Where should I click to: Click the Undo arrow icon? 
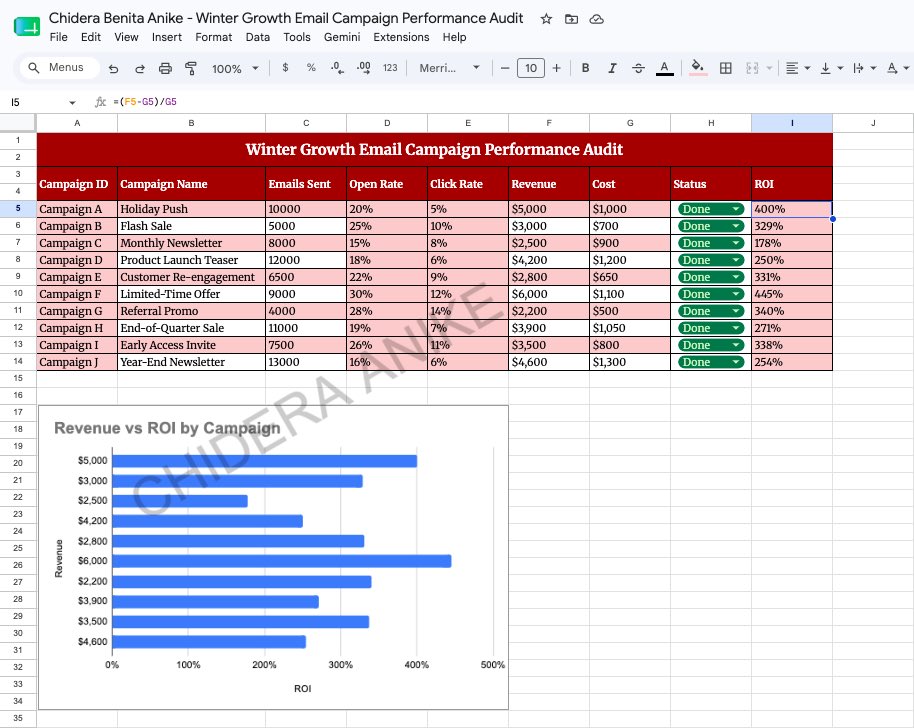113,68
